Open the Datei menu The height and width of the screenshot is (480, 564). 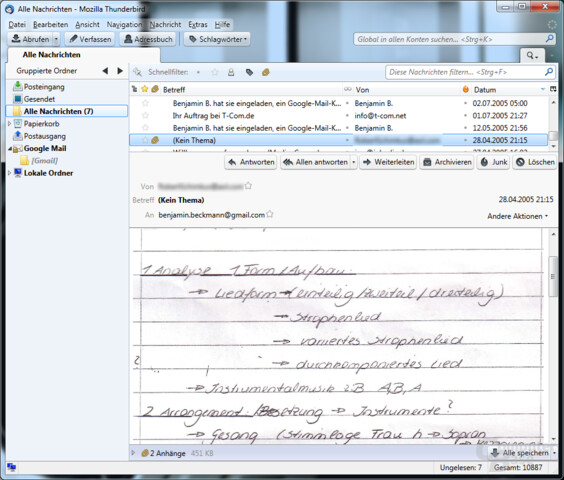[17, 24]
